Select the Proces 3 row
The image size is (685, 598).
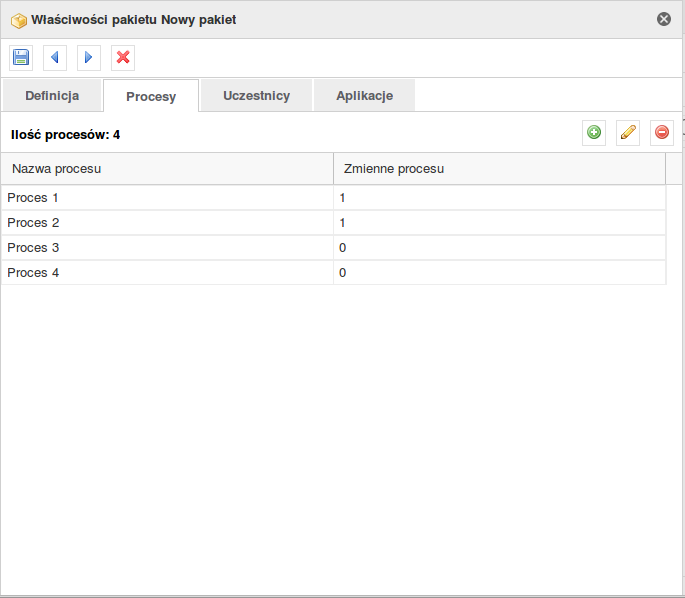click(x=334, y=248)
